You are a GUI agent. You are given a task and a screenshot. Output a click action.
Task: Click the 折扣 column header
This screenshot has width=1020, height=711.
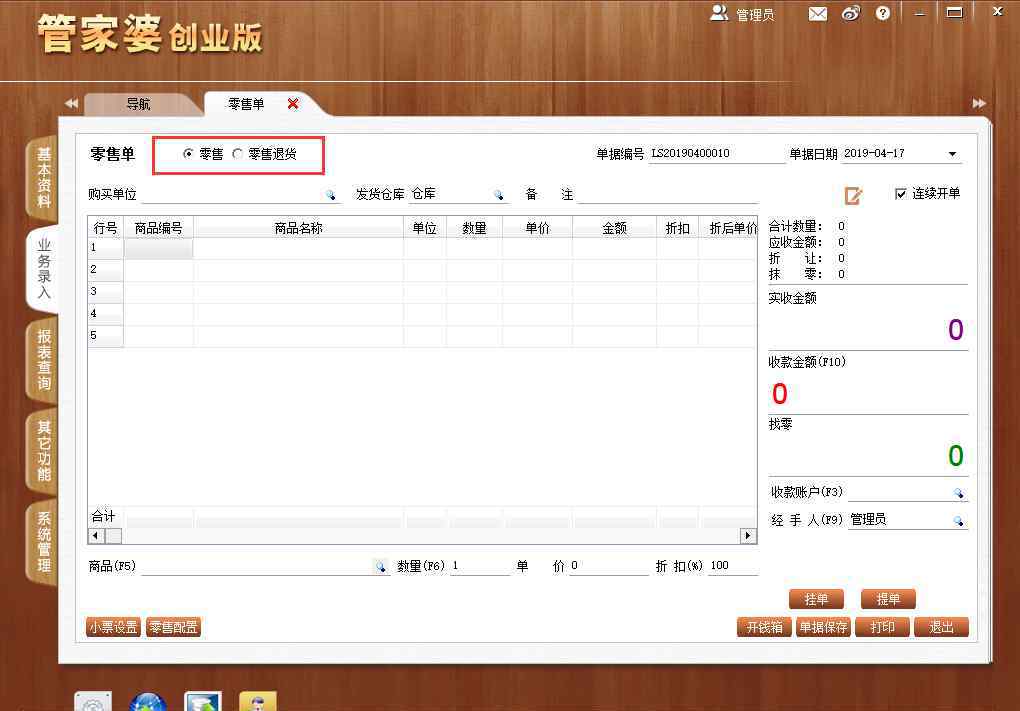point(677,228)
